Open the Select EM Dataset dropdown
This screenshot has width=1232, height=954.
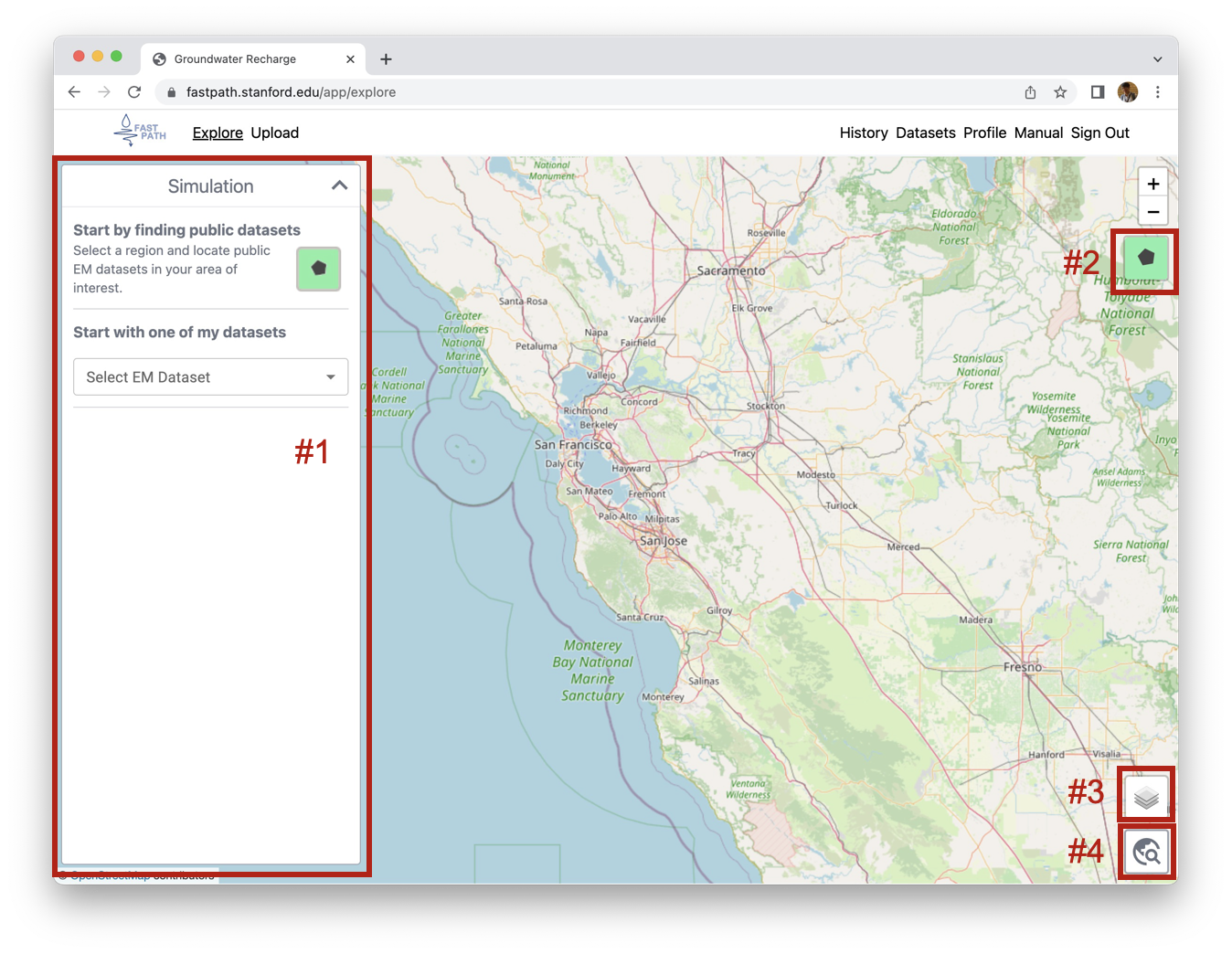point(210,376)
